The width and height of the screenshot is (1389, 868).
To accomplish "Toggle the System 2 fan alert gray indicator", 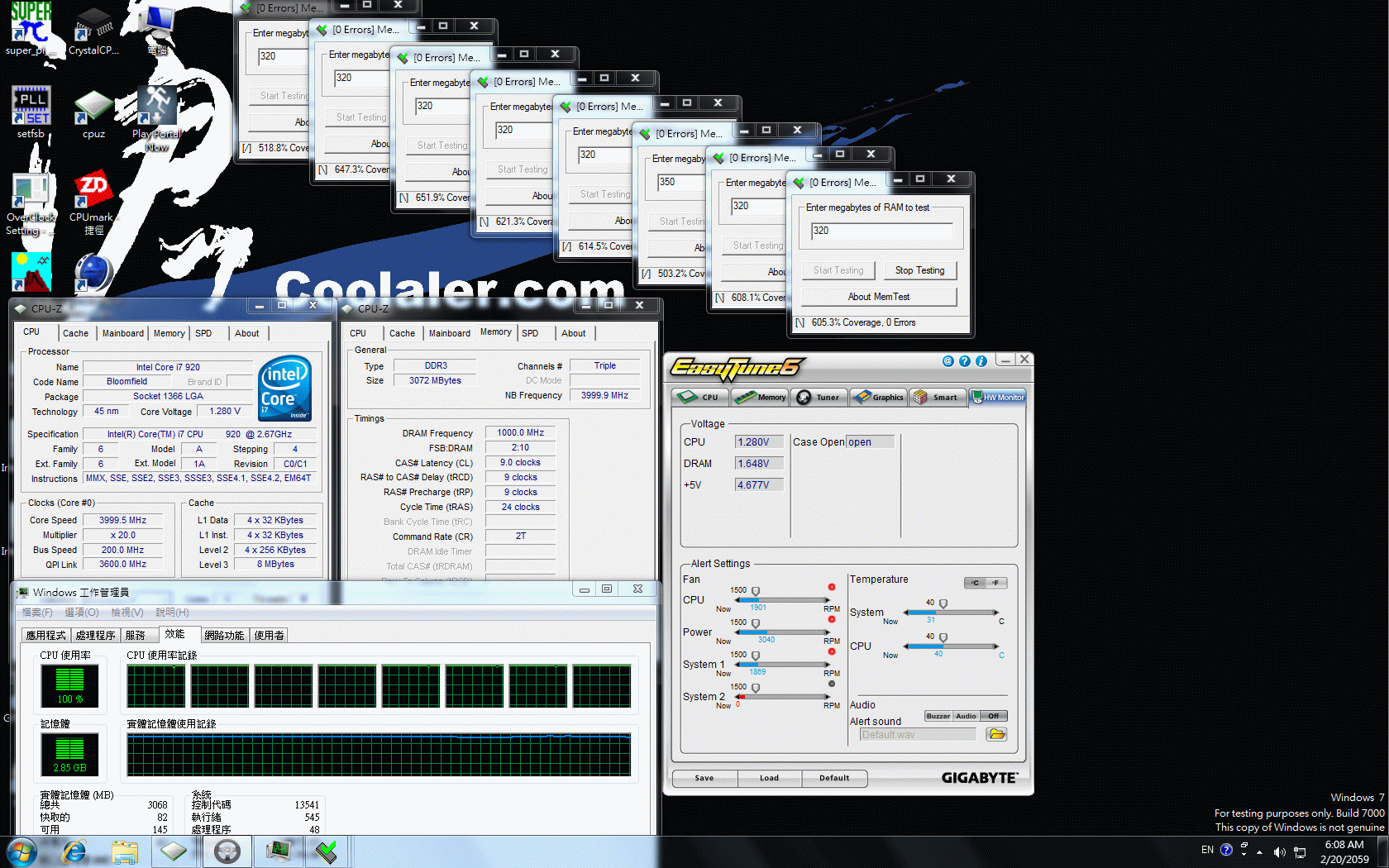I will (x=832, y=684).
